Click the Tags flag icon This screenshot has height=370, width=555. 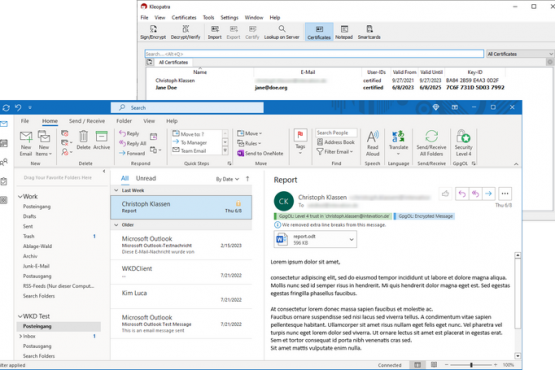click(300, 135)
